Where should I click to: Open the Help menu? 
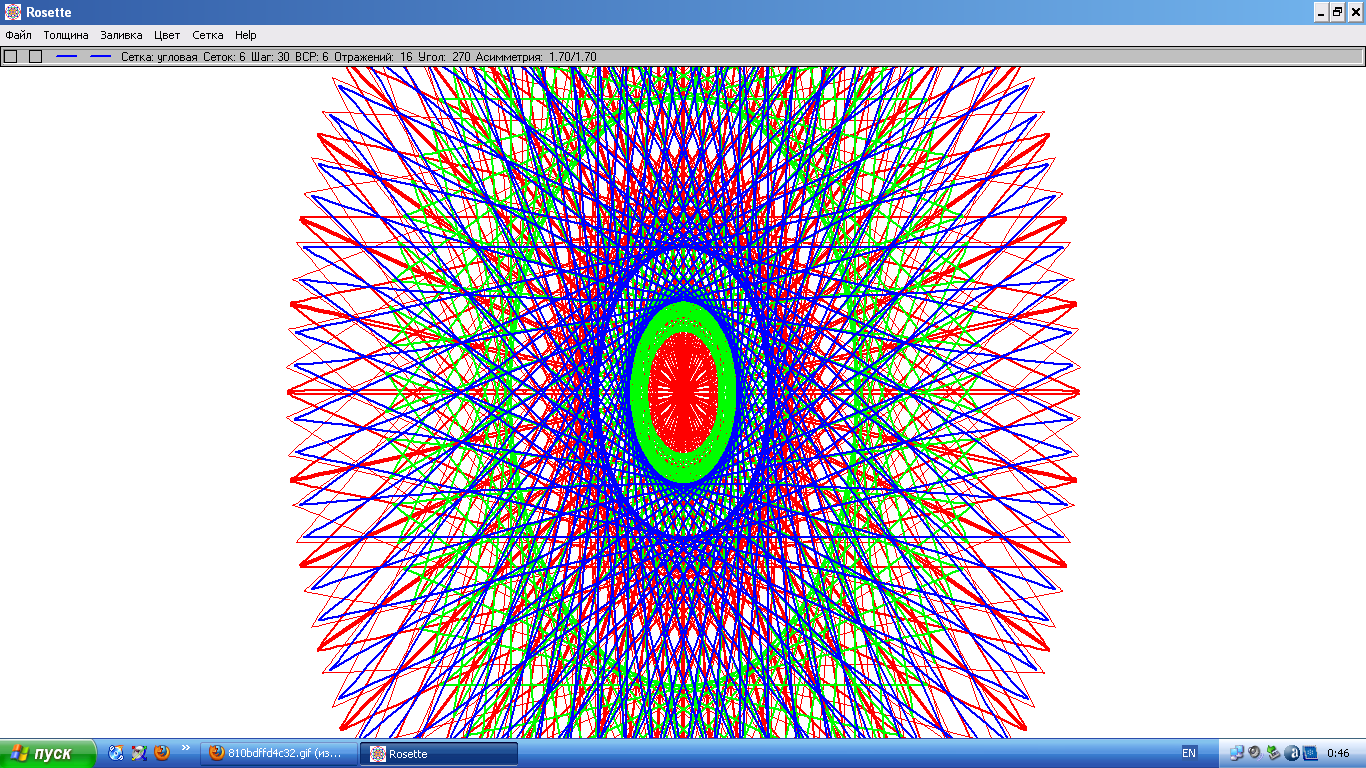pos(246,35)
